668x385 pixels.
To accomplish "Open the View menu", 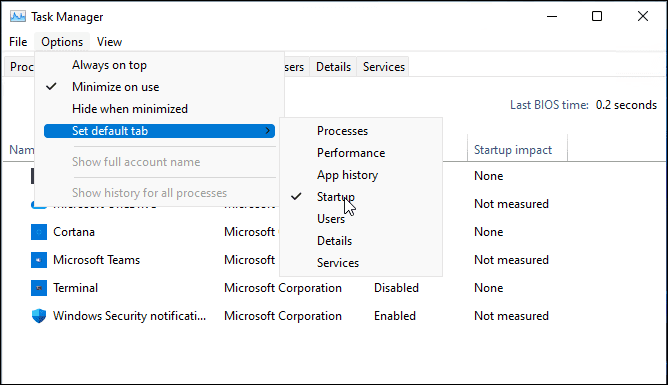I will [x=109, y=42].
